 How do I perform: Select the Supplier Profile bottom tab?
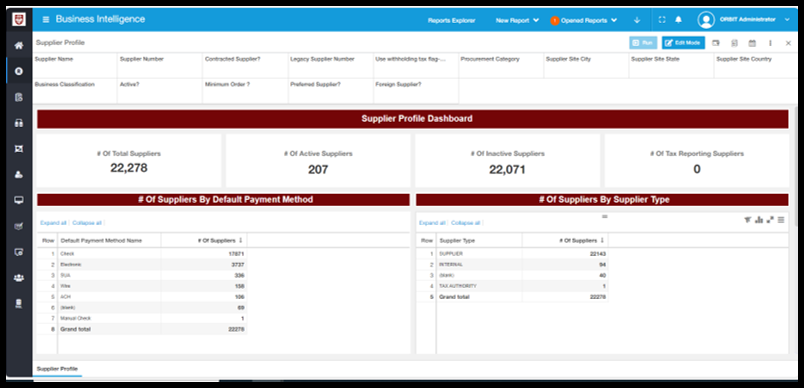click(57, 369)
